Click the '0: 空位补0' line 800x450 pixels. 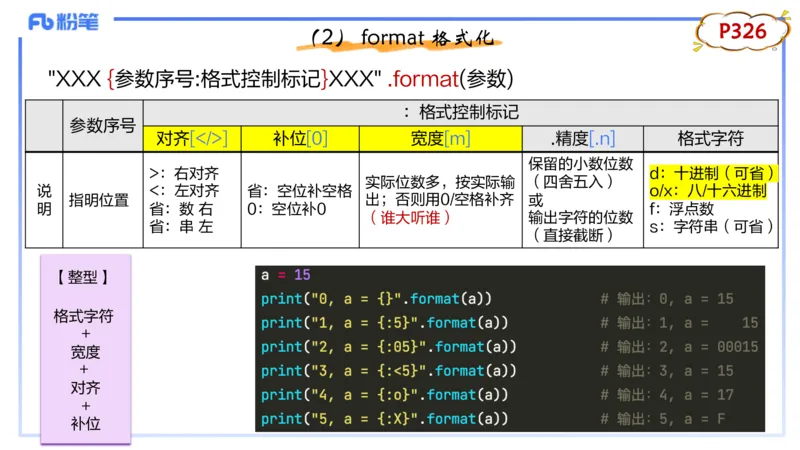pyautogui.click(x=286, y=209)
